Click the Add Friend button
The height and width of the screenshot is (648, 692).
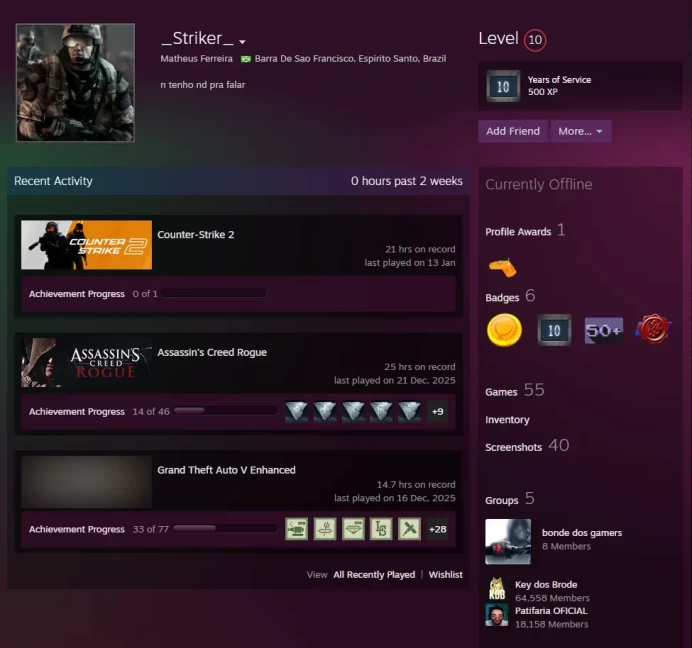coord(513,131)
